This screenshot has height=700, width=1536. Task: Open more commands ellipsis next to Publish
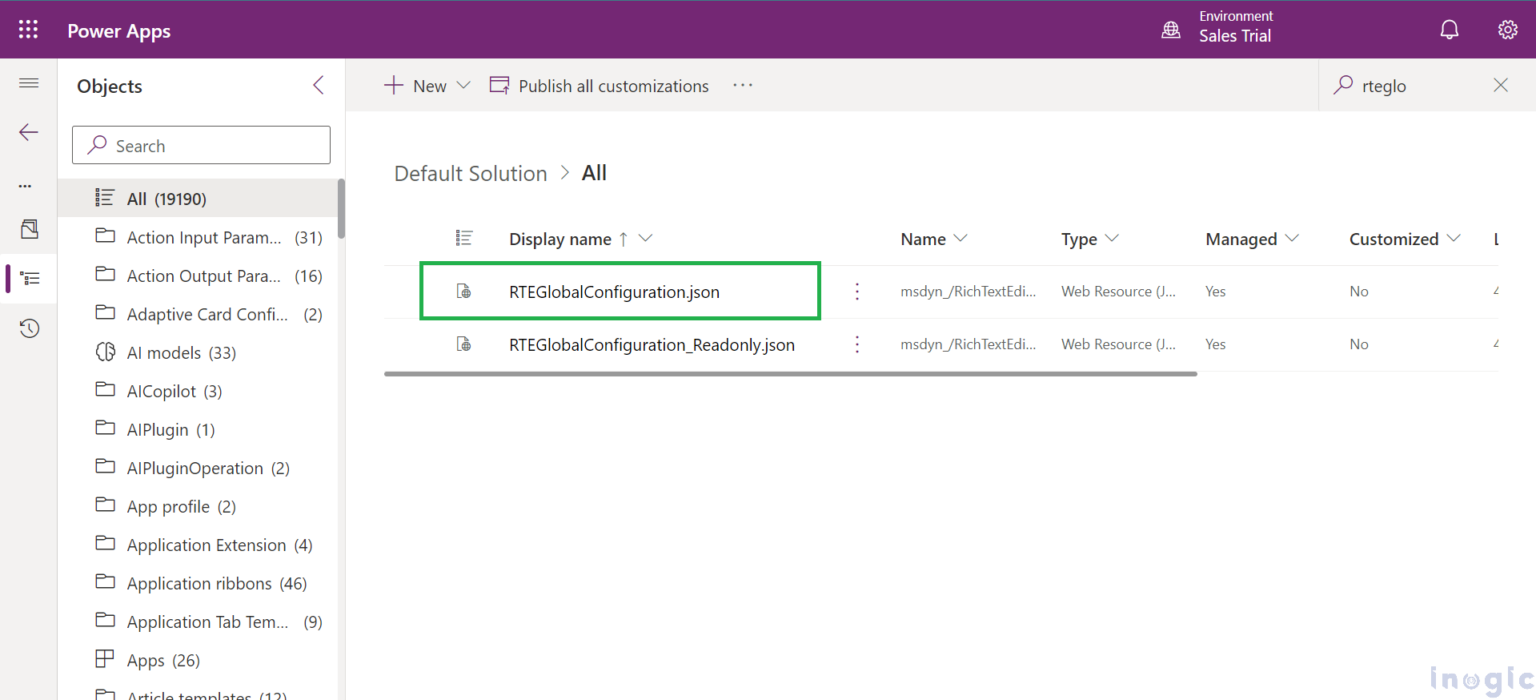tap(742, 86)
